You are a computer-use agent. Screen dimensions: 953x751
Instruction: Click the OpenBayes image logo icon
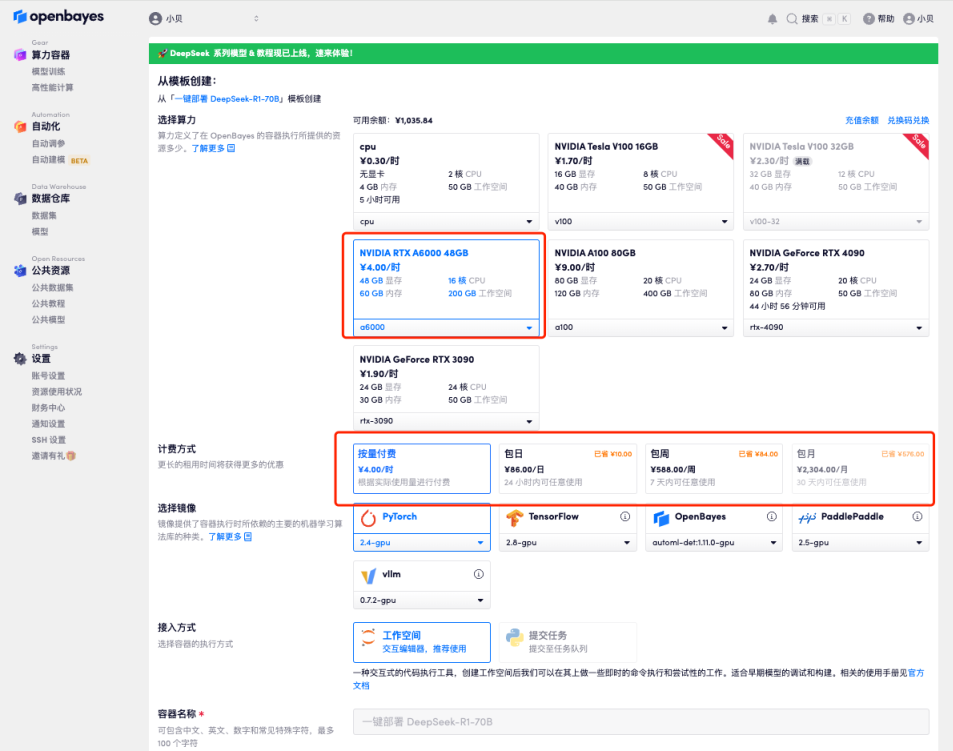click(661, 518)
